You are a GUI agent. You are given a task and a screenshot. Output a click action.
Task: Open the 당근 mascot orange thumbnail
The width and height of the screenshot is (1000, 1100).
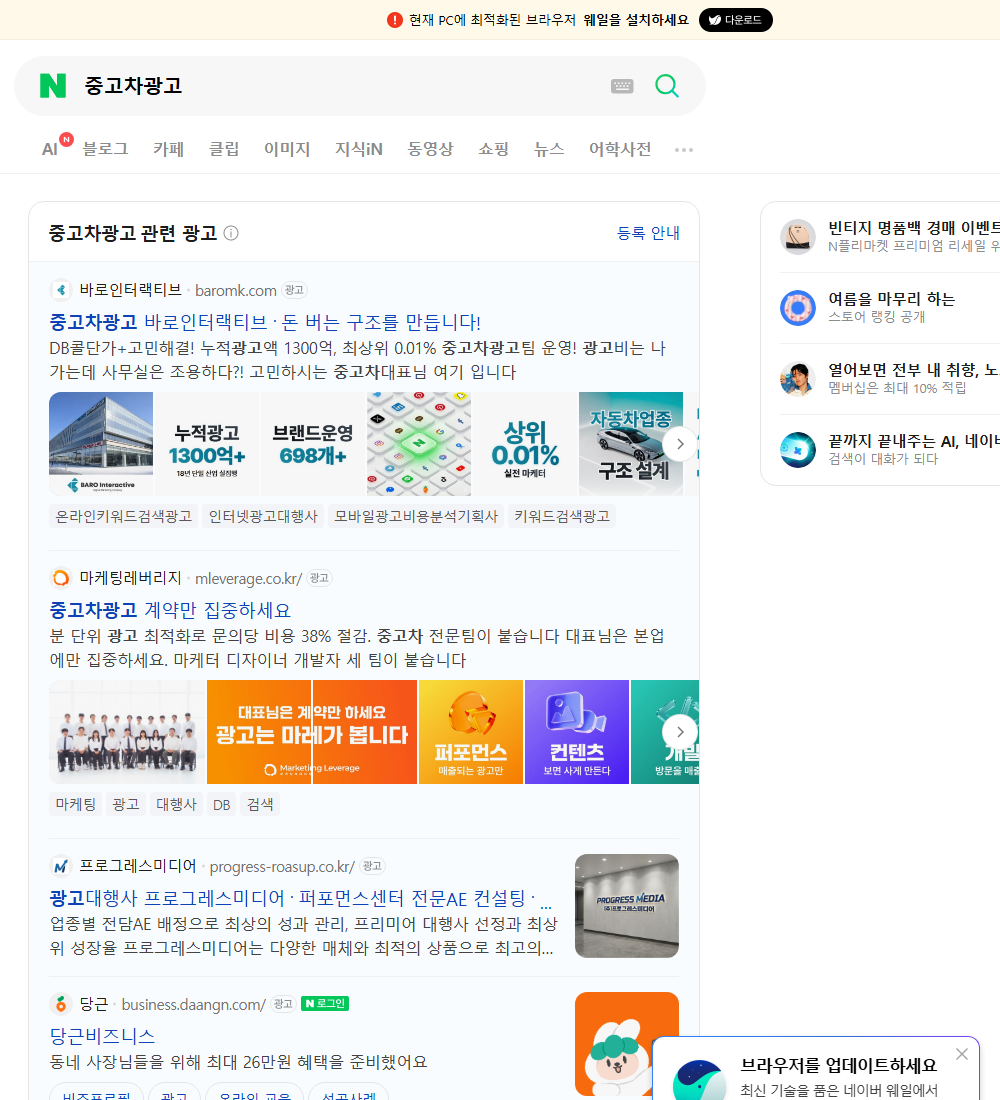point(627,1044)
